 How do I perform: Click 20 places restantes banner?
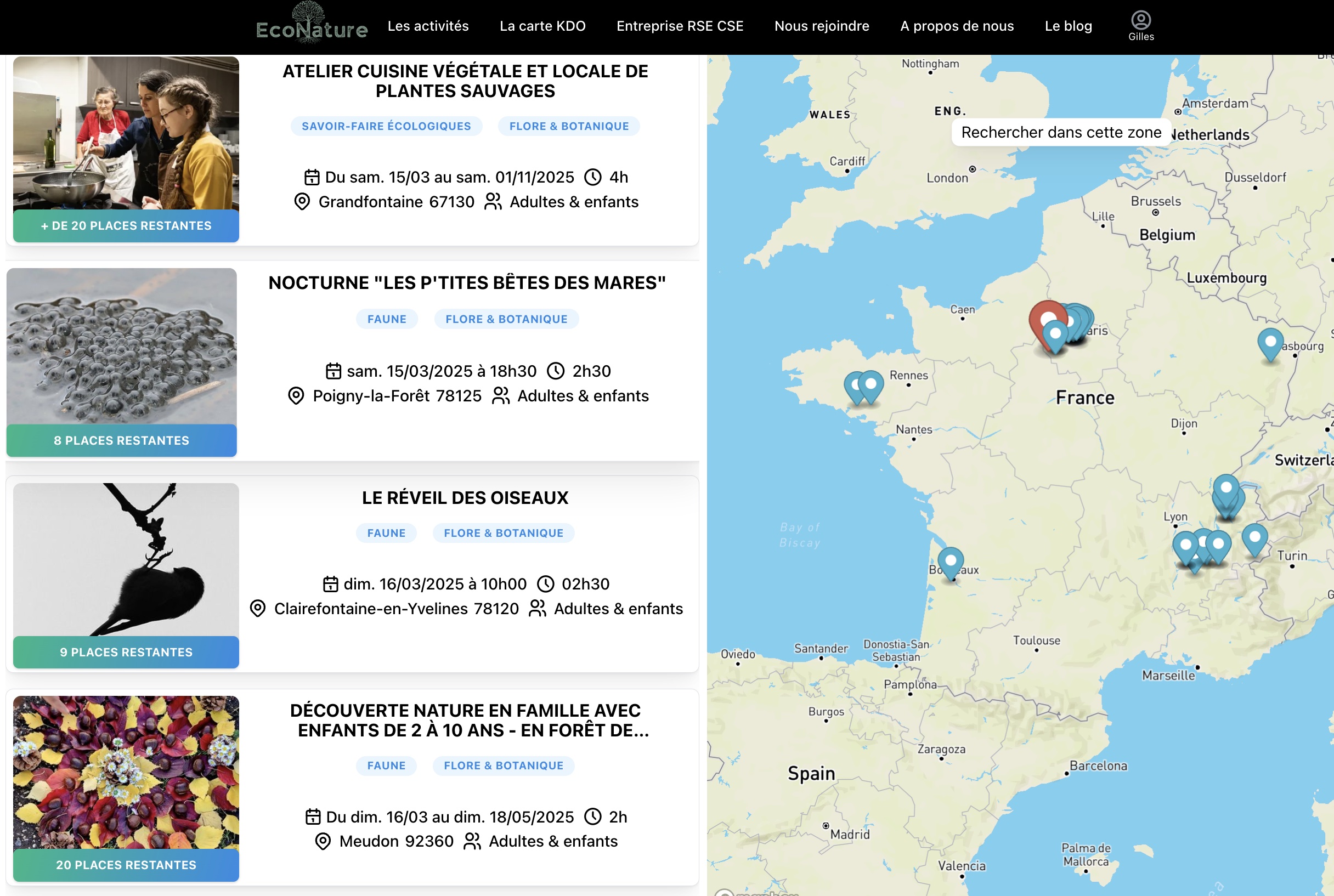point(126,865)
